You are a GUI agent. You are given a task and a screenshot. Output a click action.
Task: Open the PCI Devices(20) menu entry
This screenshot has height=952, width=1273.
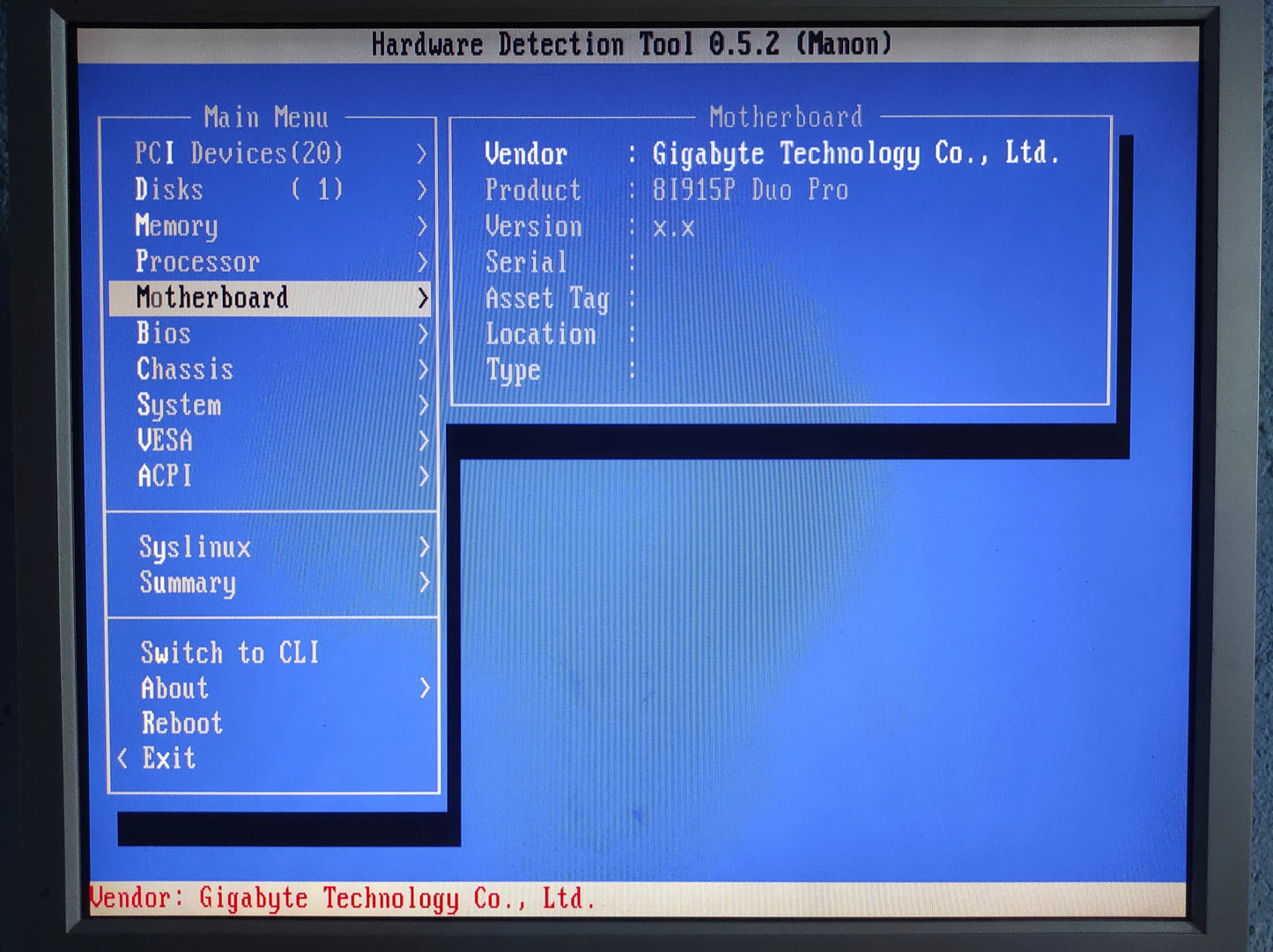coord(270,153)
